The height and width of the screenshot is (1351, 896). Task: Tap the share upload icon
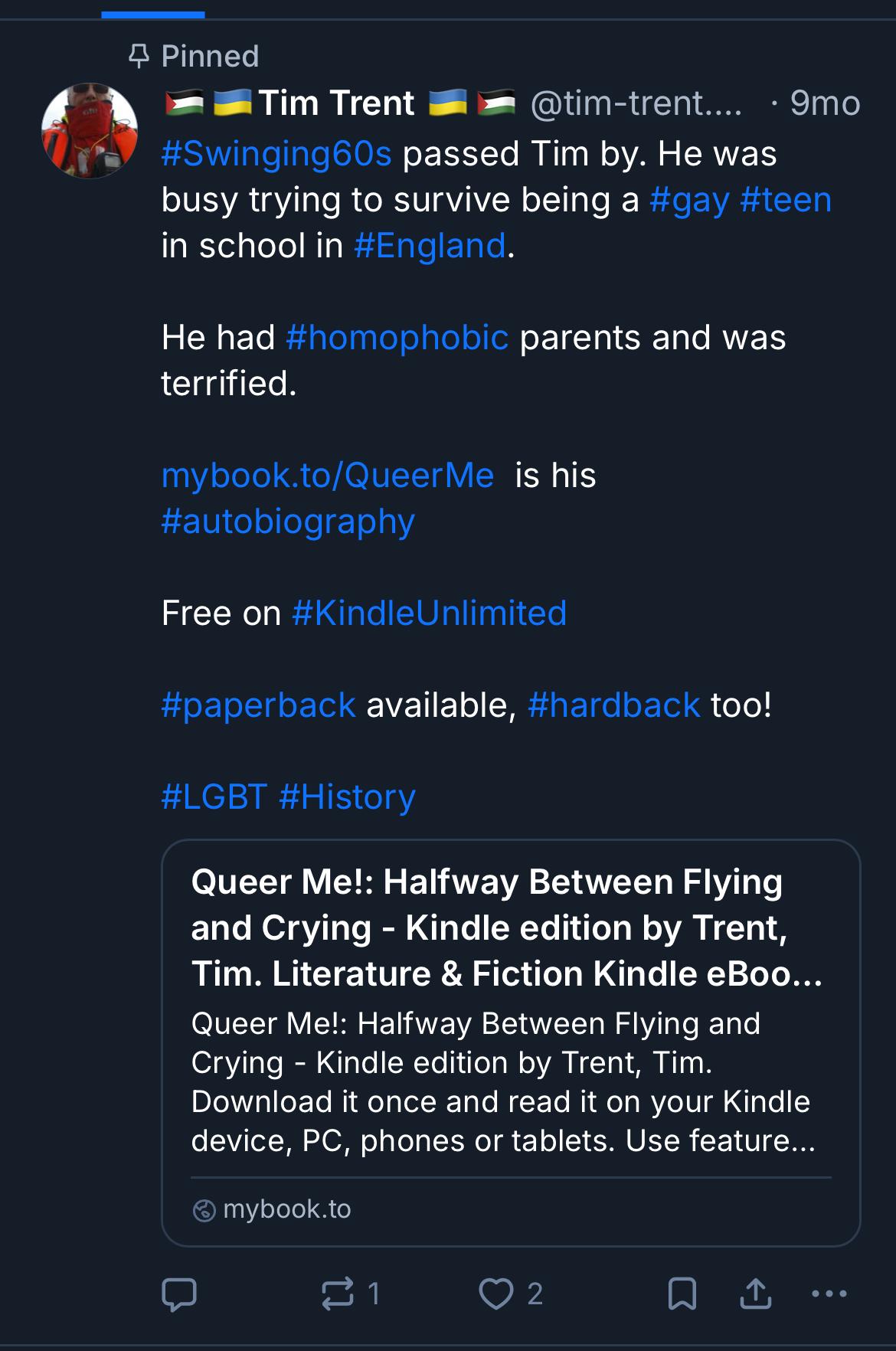click(755, 1294)
